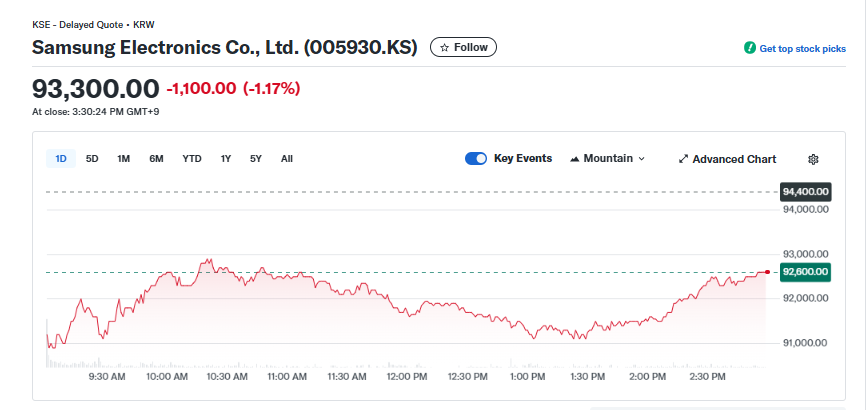Expand the Mountain chart type dropdown
This screenshot has width=866, height=410.
[641, 159]
